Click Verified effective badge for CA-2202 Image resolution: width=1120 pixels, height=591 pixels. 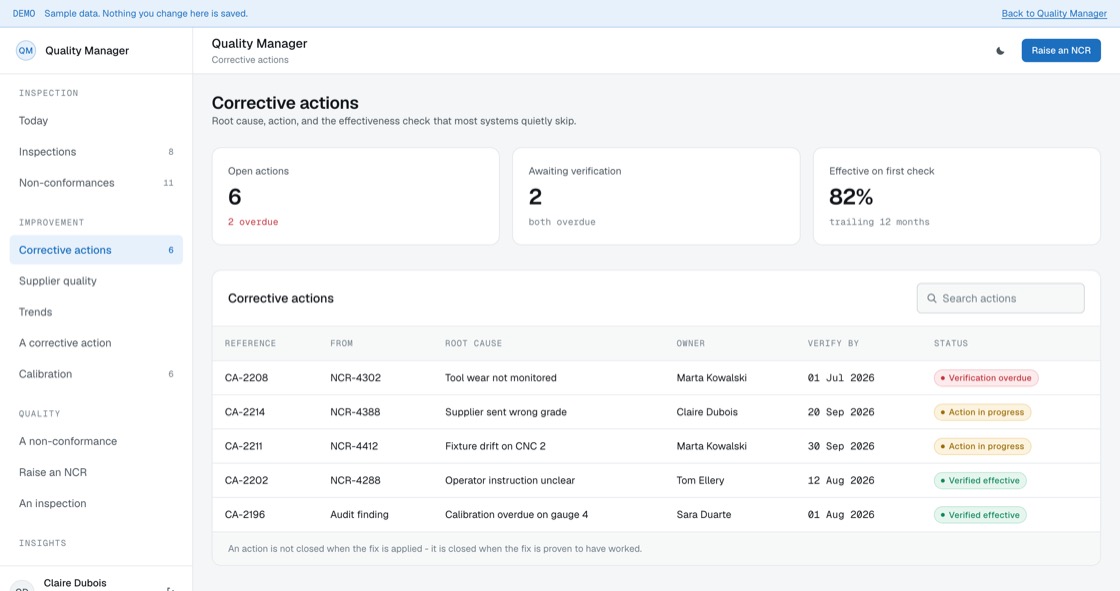[x=980, y=481]
